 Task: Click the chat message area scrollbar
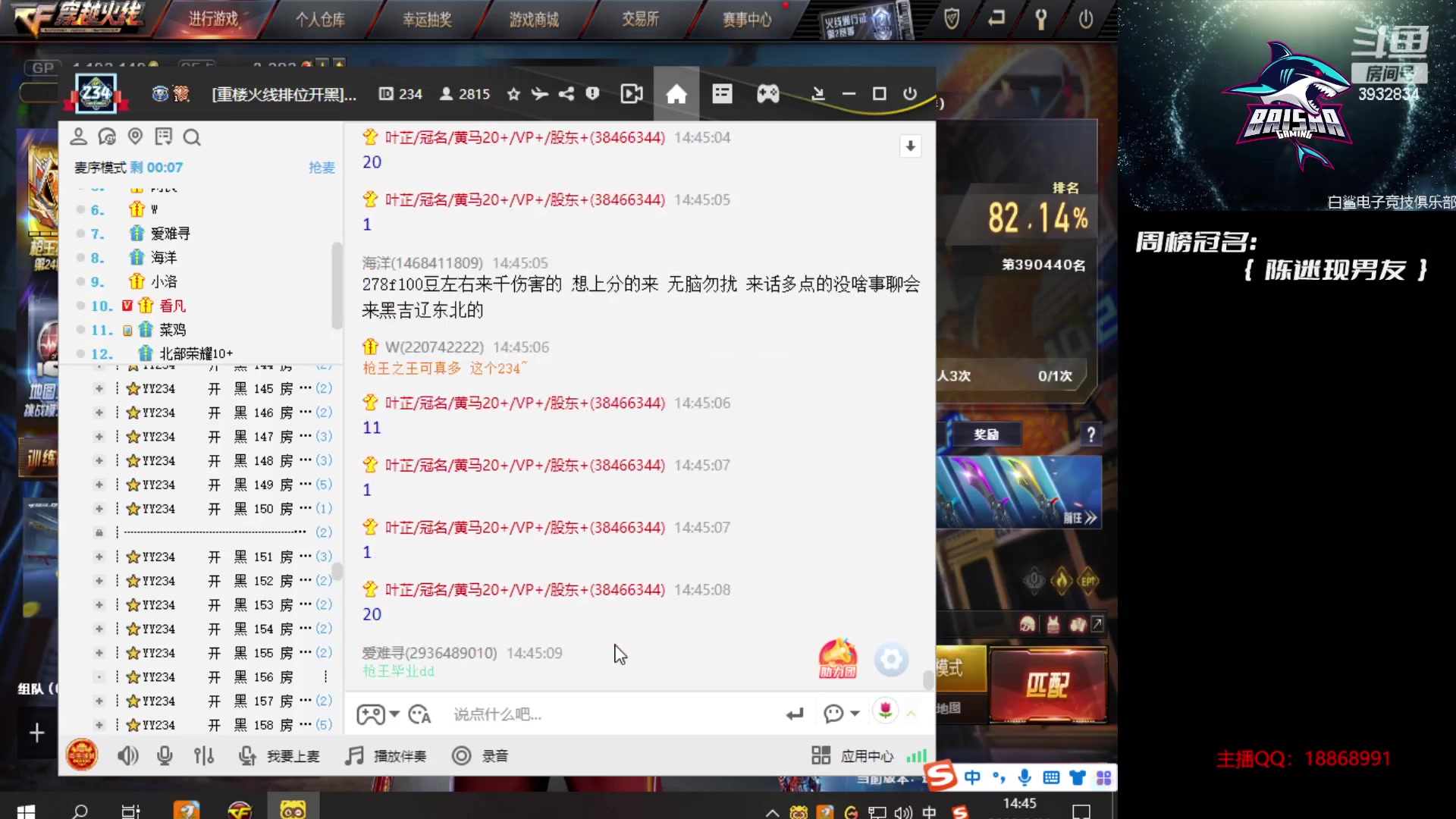tap(928, 680)
